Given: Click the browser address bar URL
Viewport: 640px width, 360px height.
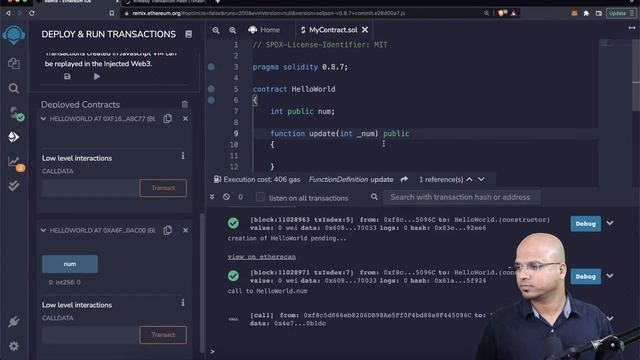Looking at the screenshot, I should tap(268, 13).
